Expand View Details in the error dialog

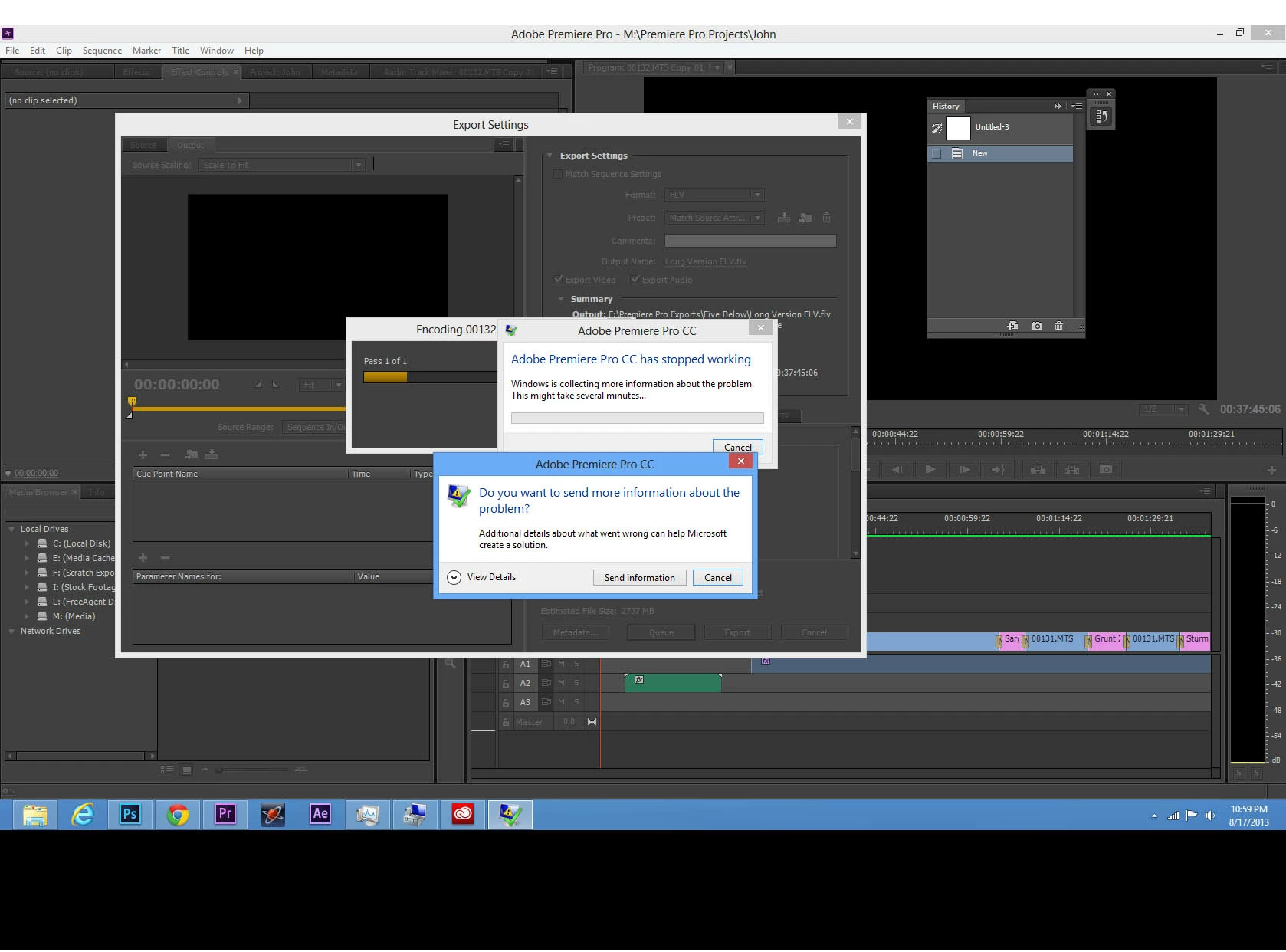[482, 577]
